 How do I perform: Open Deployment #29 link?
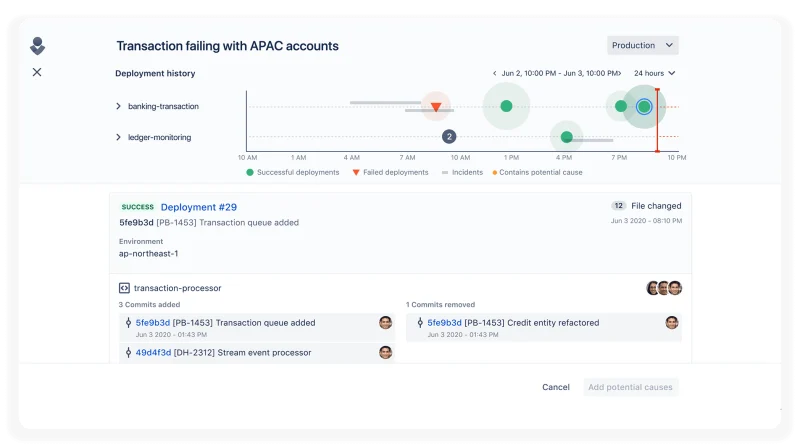[198, 207]
